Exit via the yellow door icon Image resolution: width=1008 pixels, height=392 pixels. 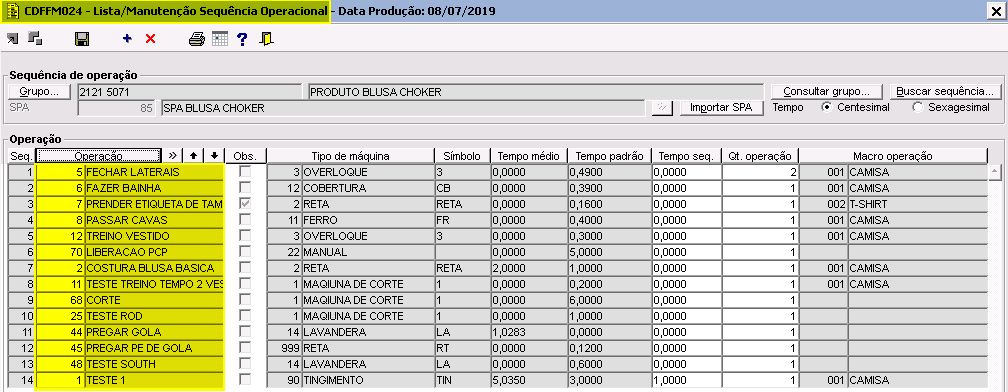tap(267, 39)
